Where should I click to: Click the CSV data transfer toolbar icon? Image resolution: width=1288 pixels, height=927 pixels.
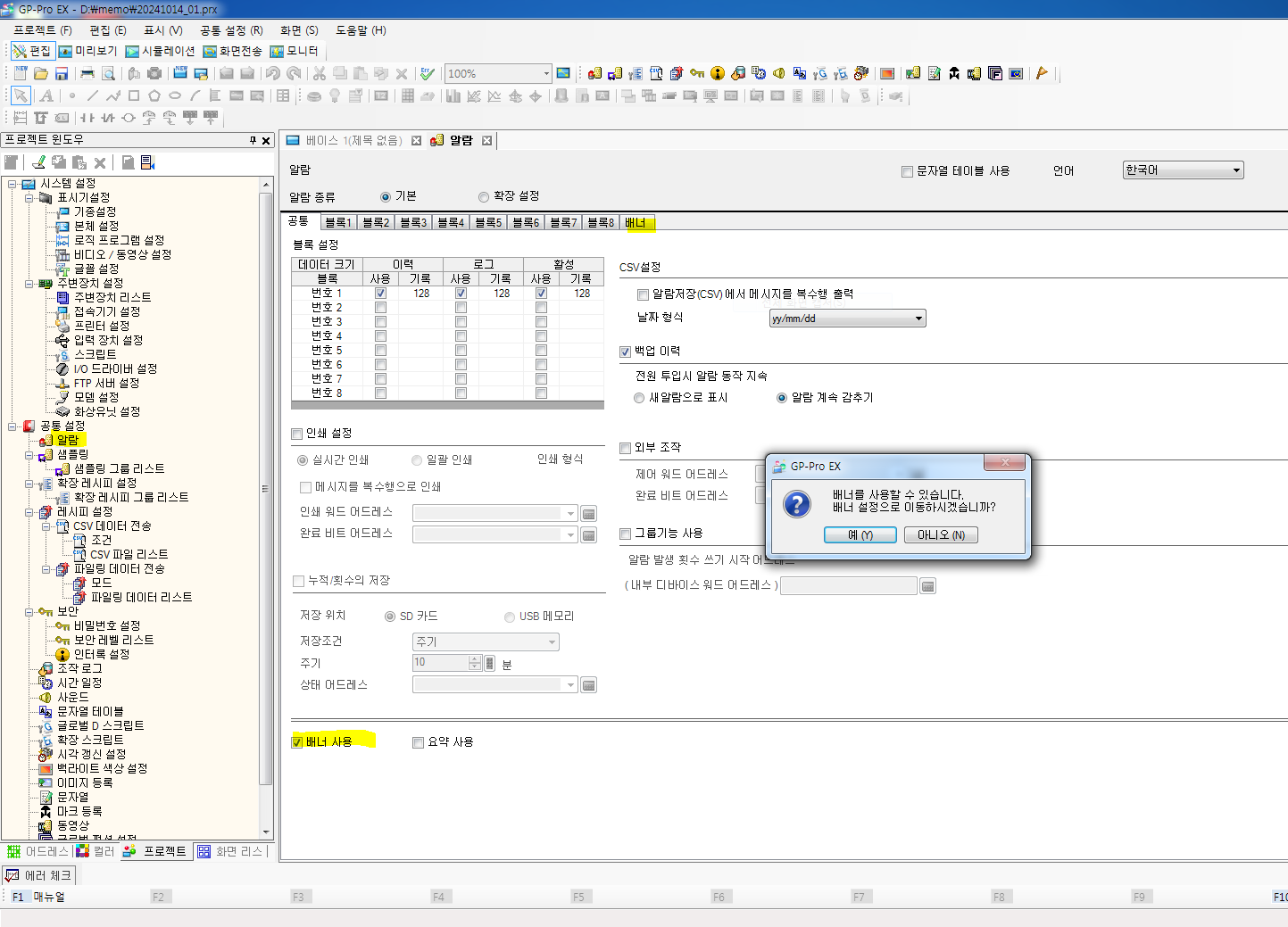tap(656, 73)
